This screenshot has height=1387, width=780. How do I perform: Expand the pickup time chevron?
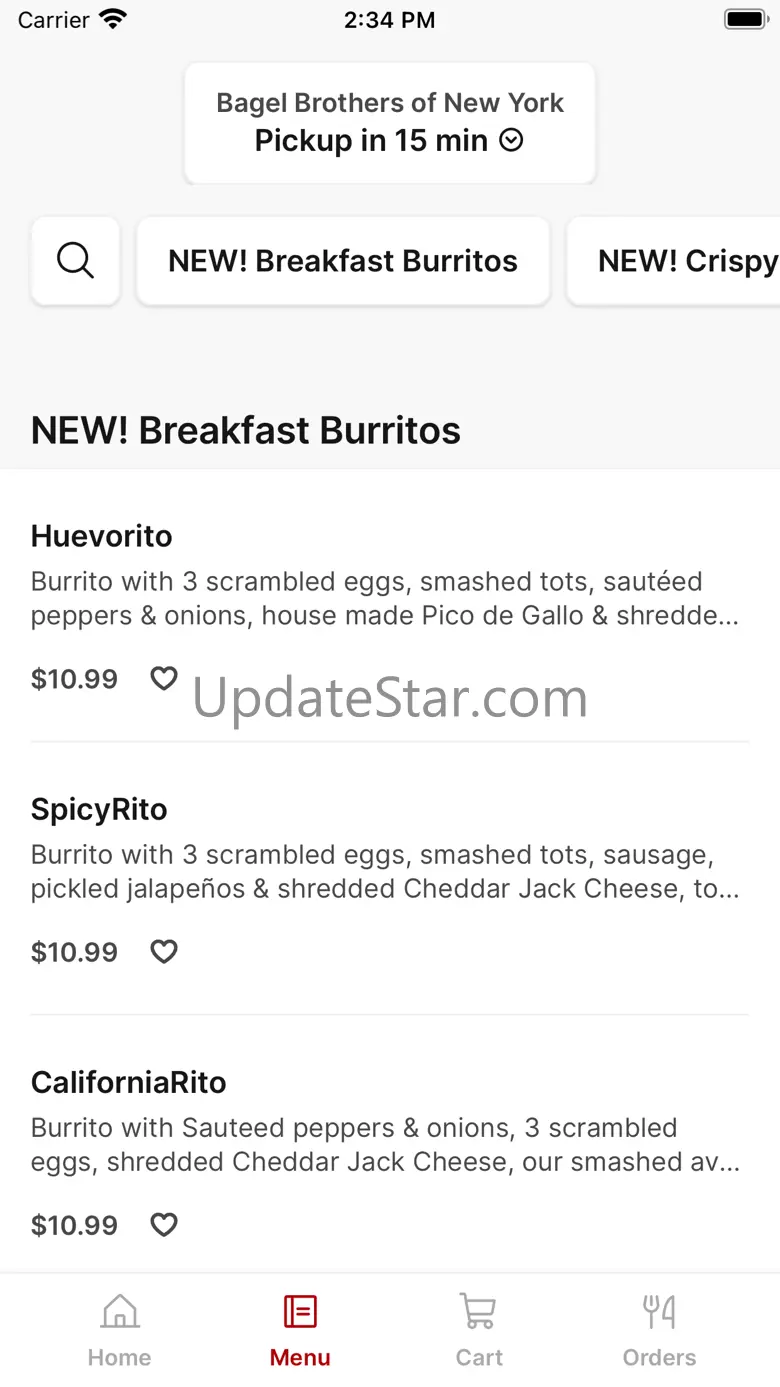coord(511,141)
